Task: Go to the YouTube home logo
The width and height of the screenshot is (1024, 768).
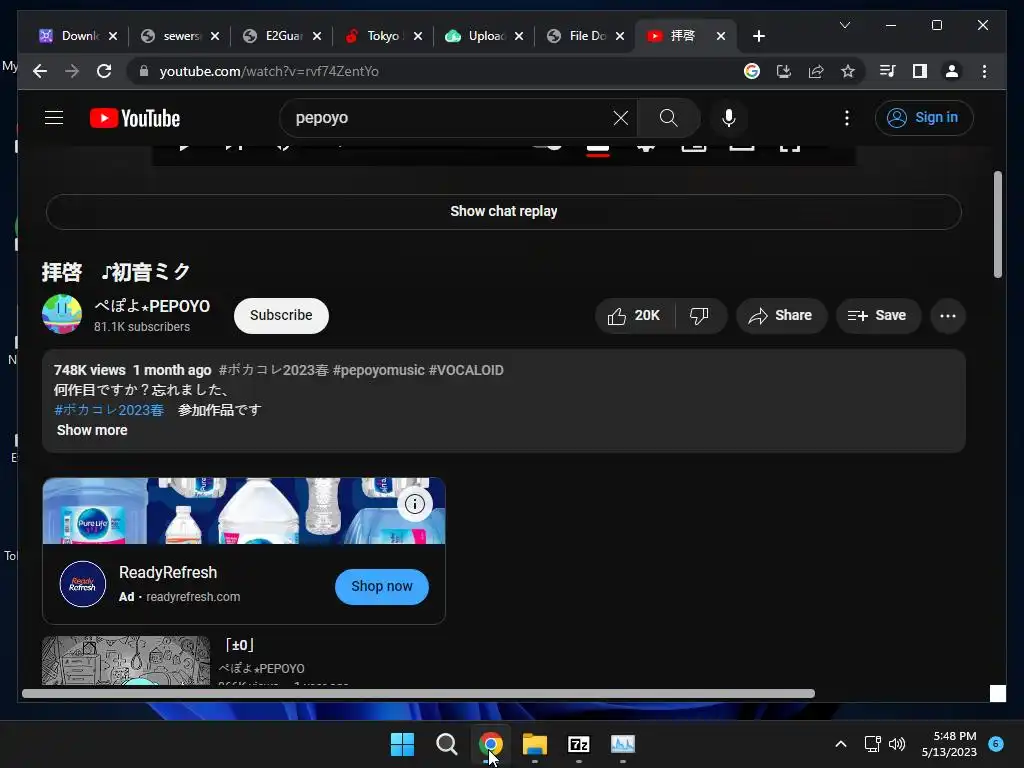Action: click(x=135, y=118)
